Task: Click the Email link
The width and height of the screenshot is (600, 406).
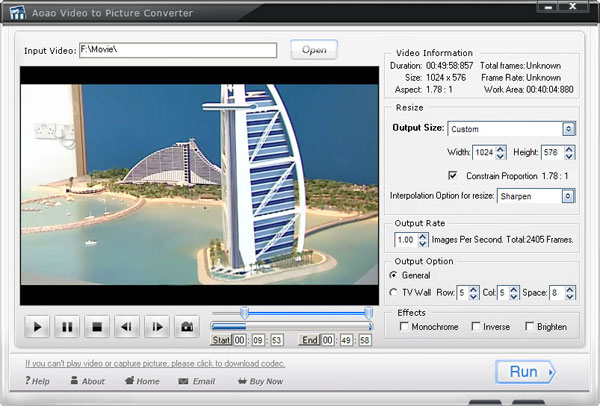Action: 197,381
